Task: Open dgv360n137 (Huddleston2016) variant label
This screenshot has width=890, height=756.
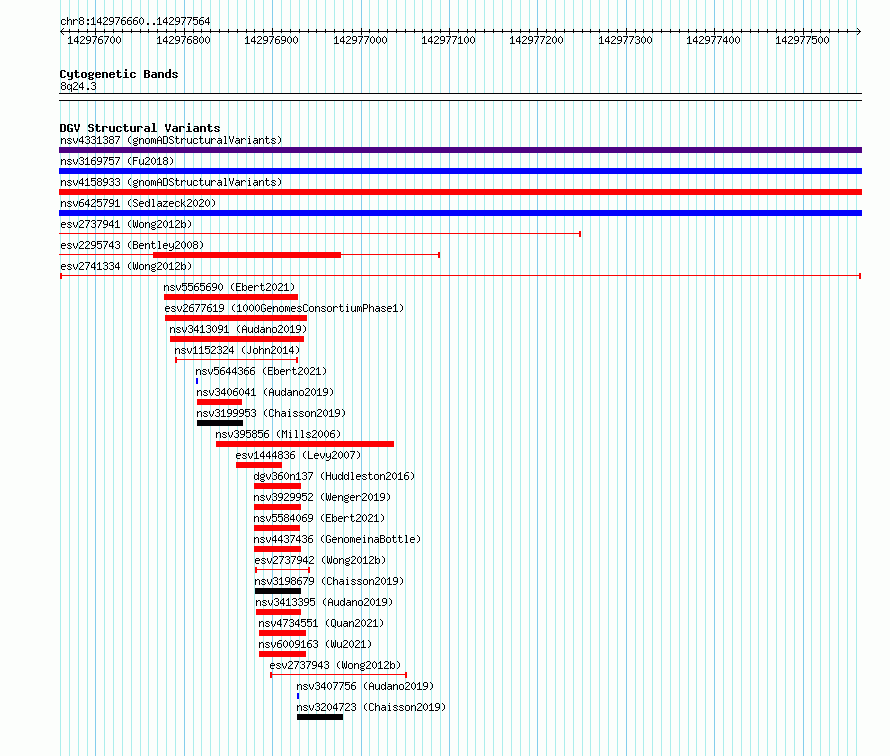Action: (334, 476)
